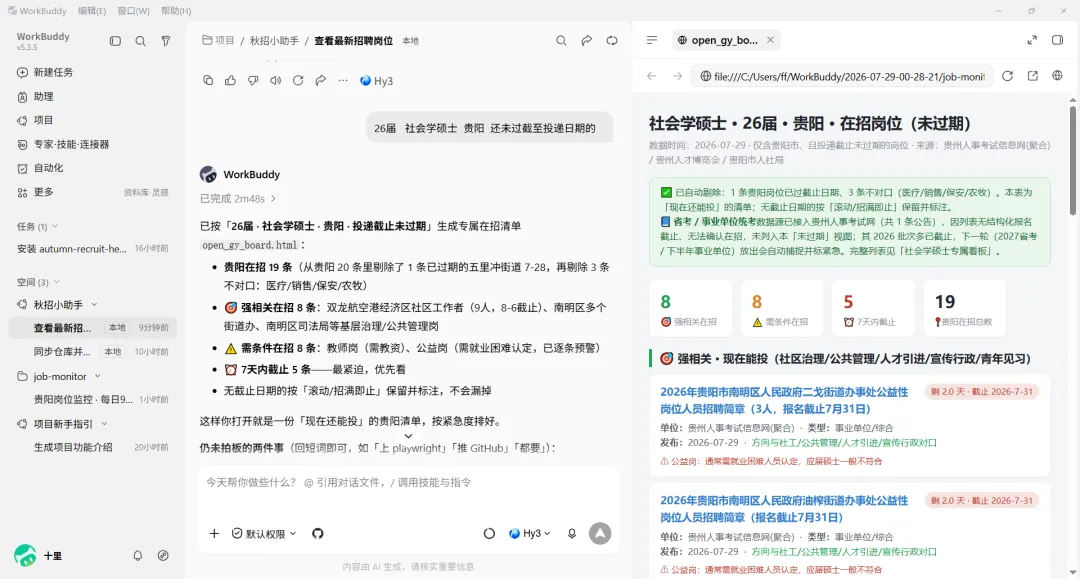Click the 十里 user profile avatar
The width and height of the screenshot is (1080, 579).
pos(25,555)
